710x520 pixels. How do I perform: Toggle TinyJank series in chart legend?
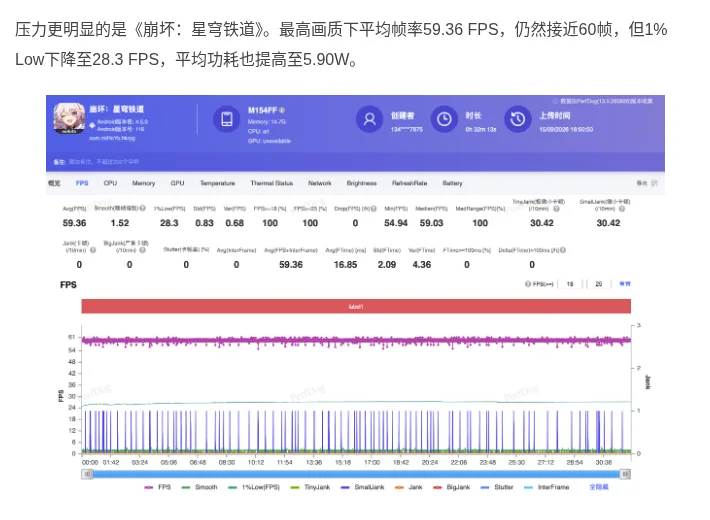tap(310, 487)
